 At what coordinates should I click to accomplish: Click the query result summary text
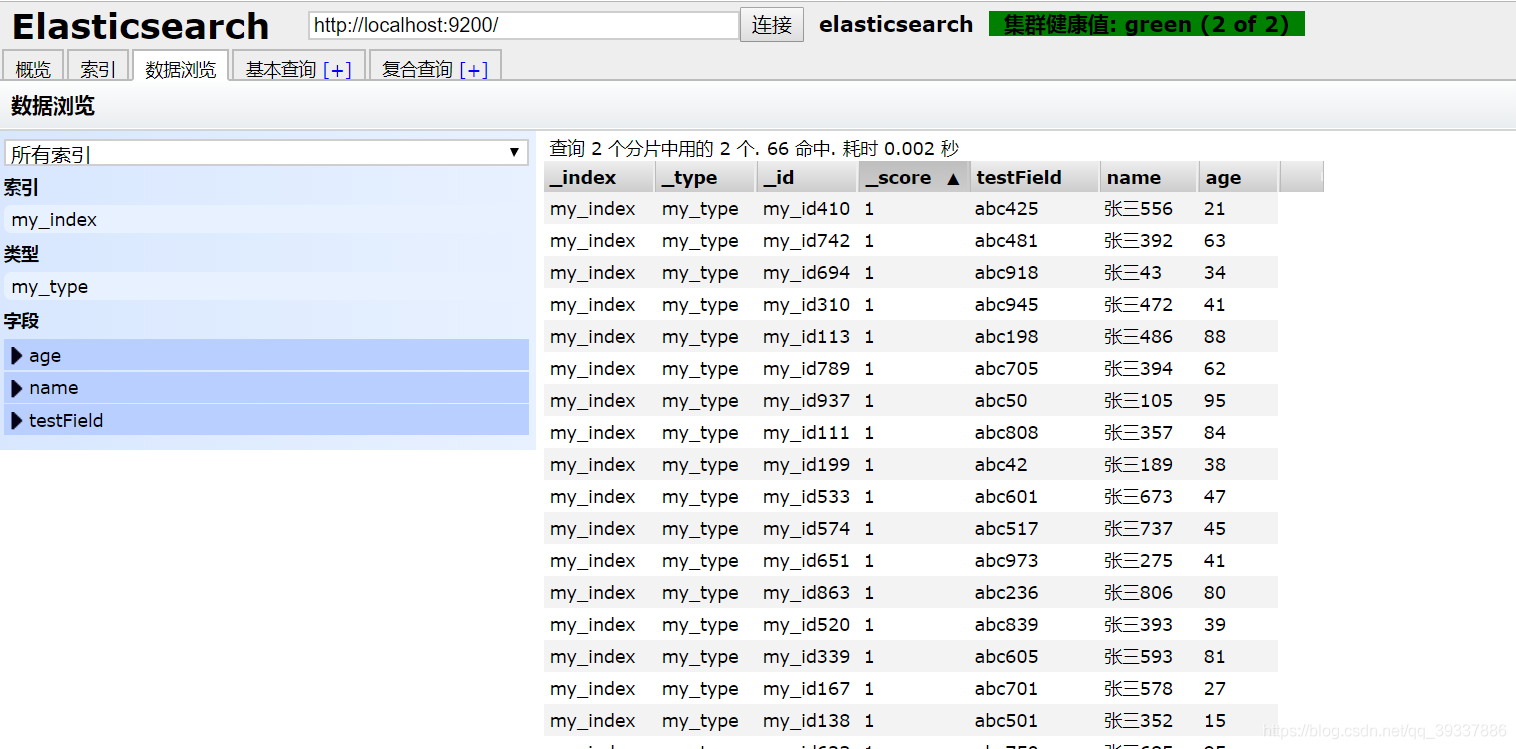(x=754, y=149)
